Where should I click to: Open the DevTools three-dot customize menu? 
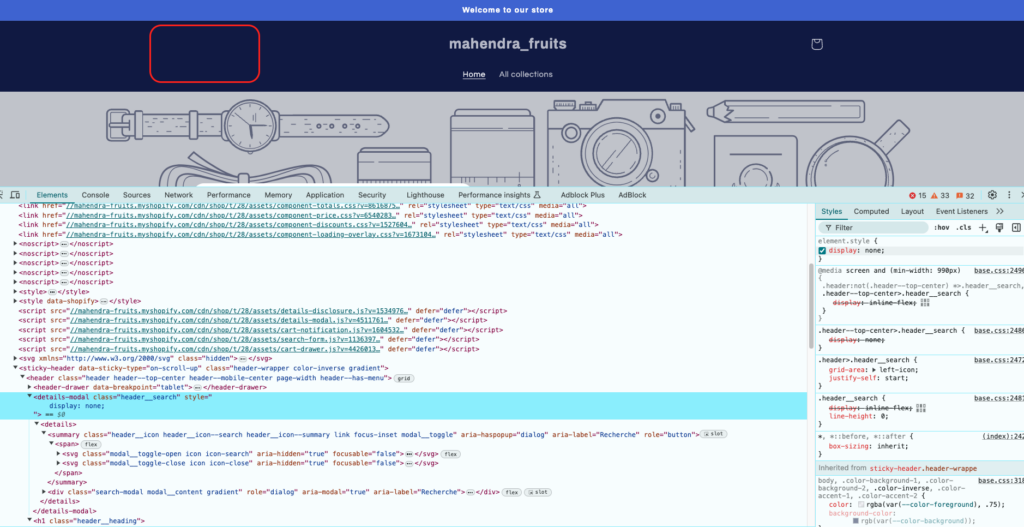[x=1010, y=195]
